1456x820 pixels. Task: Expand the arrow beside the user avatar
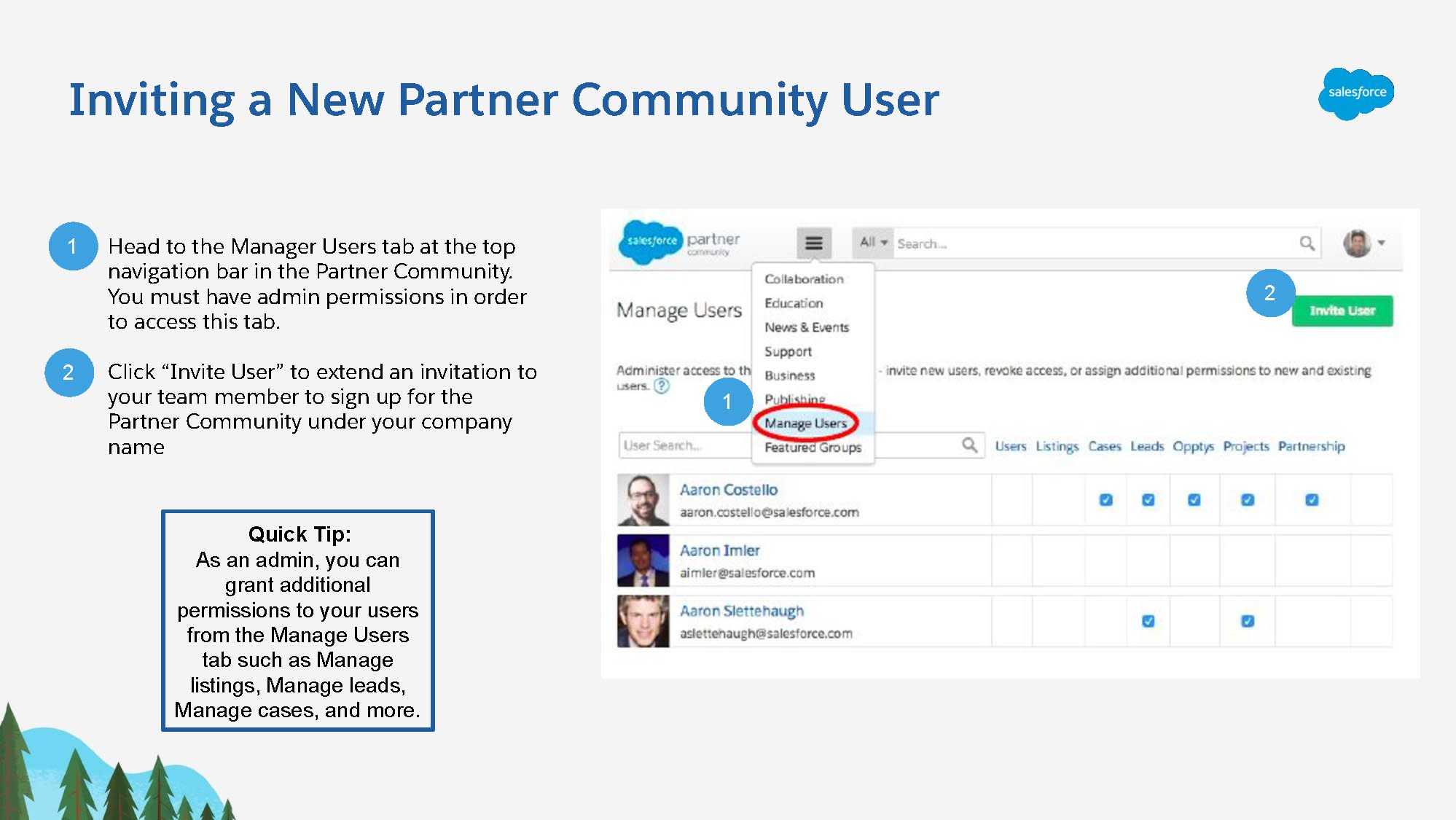point(1381,243)
